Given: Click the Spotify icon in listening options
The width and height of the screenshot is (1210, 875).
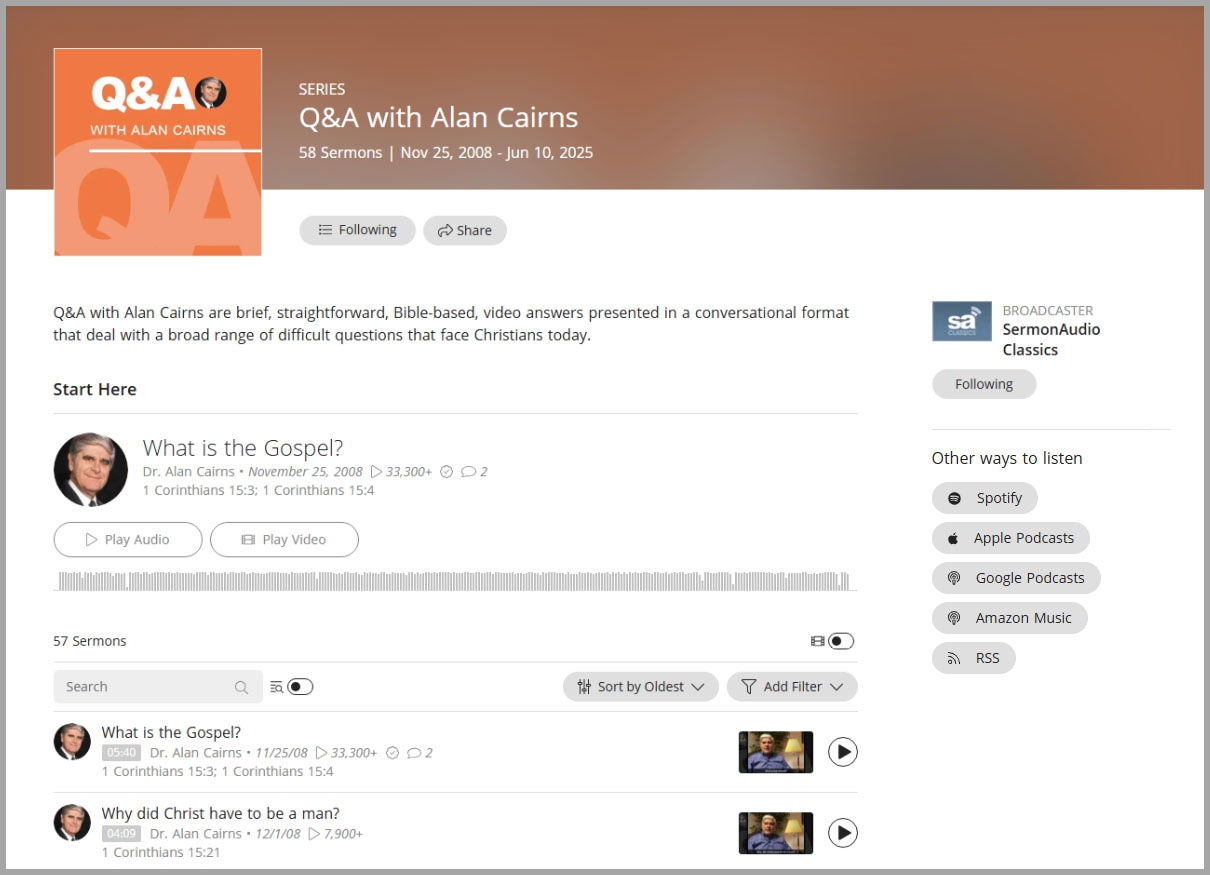Looking at the screenshot, I should pos(955,498).
